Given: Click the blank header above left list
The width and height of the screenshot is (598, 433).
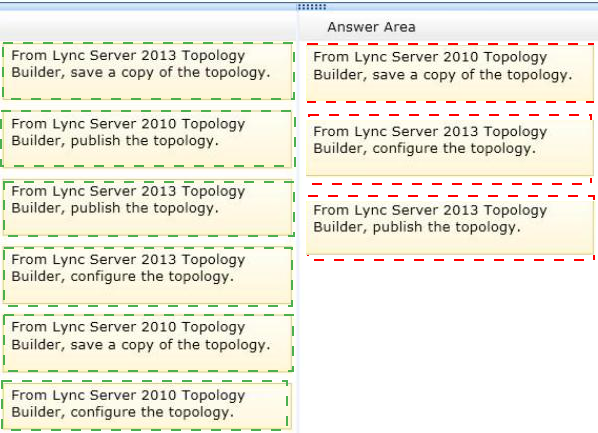Looking at the screenshot, I should point(148,26).
